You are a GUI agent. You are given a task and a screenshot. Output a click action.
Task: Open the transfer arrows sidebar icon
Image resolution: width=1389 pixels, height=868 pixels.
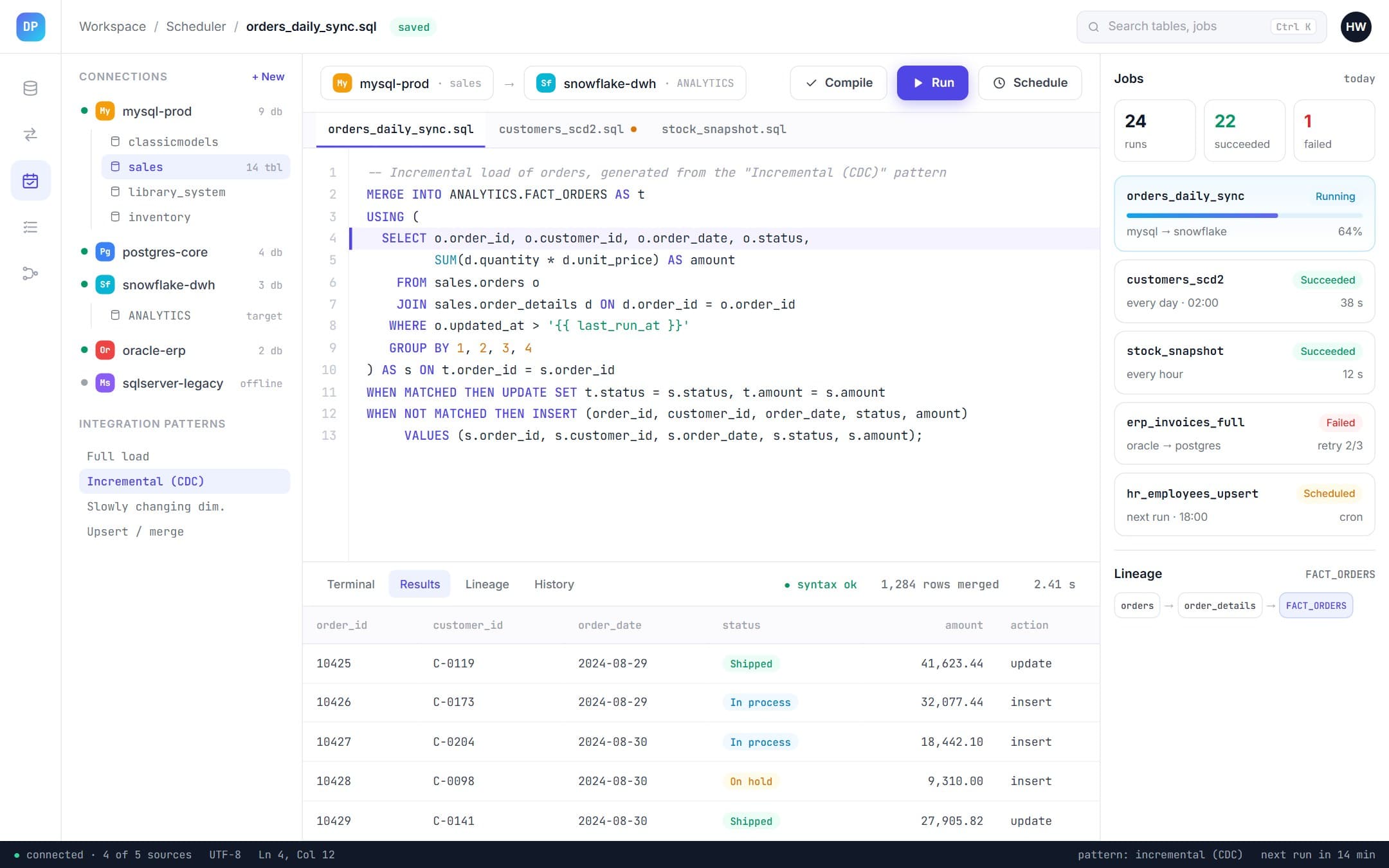pos(30,134)
